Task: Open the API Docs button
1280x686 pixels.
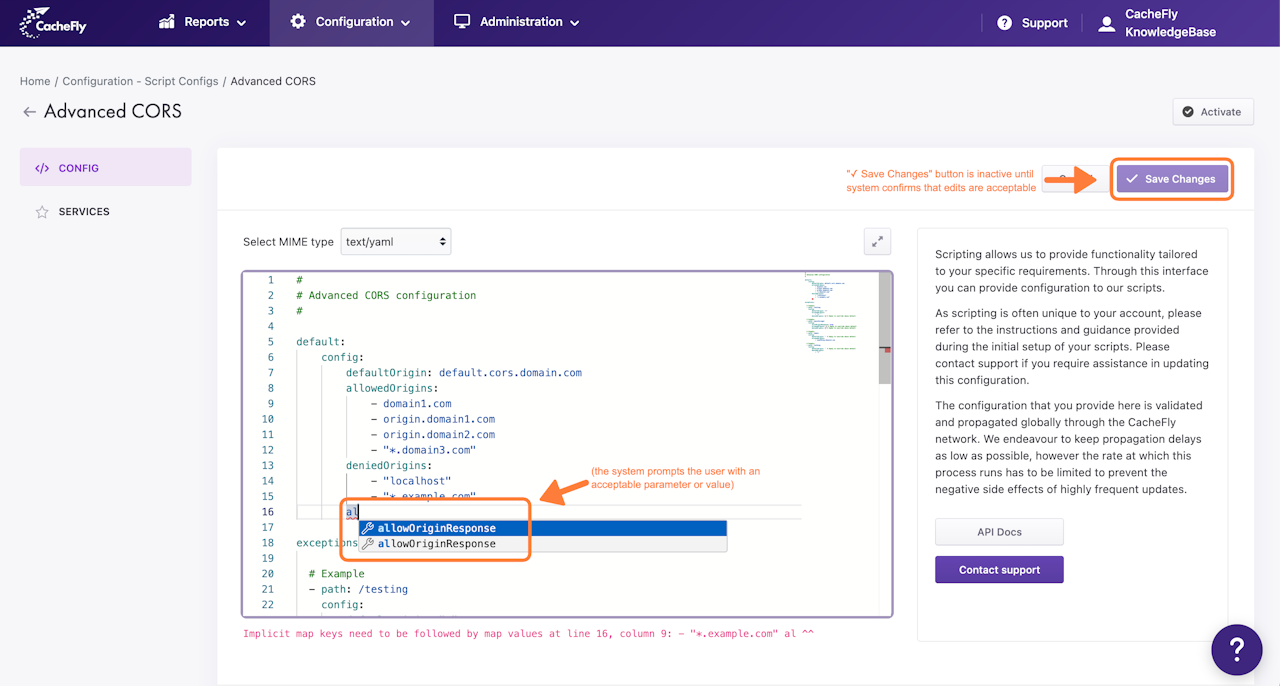Action: pos(999,532)
